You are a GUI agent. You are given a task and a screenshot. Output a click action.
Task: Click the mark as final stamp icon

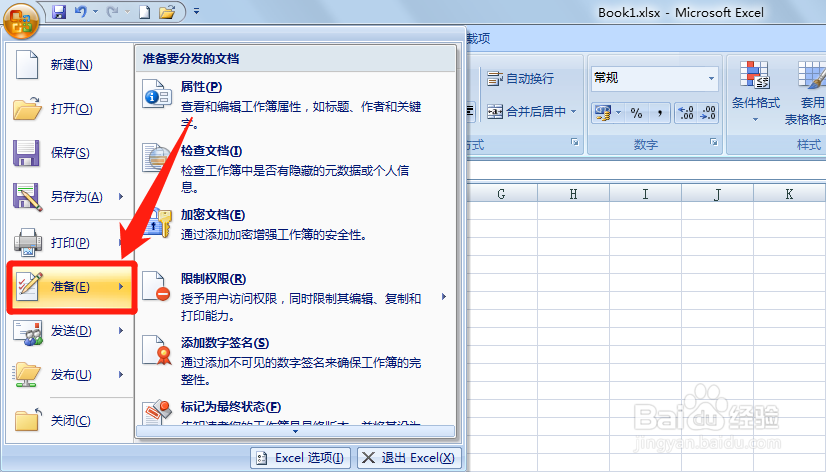[158, 412]
